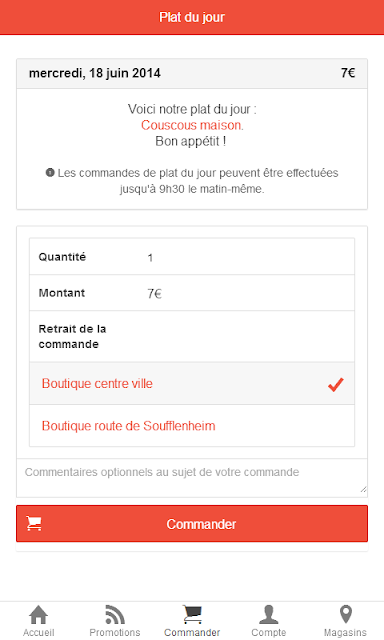The image size is (384, 640).
Task: Grab the comment box resize handle
Action: 363,489
